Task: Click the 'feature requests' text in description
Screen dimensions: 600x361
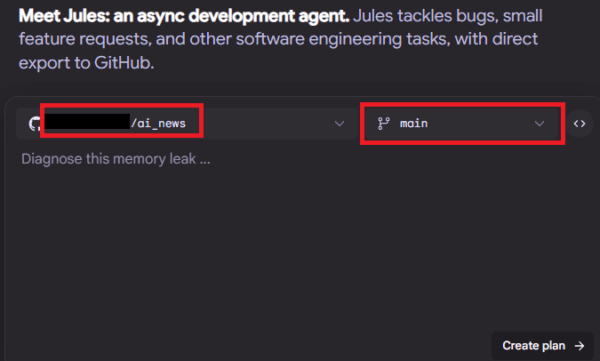Action: point(84,39)
